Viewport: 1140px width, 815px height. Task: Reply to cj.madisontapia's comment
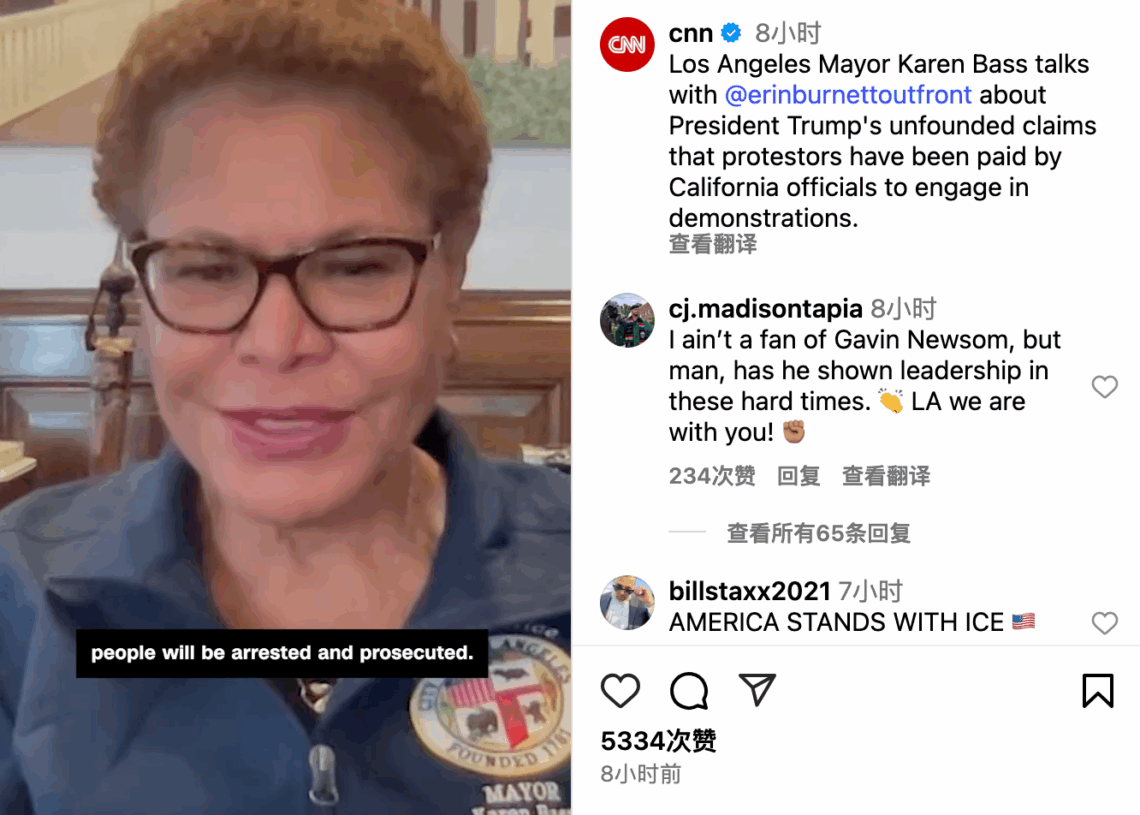pyautogui.click(x=798, y=476)
